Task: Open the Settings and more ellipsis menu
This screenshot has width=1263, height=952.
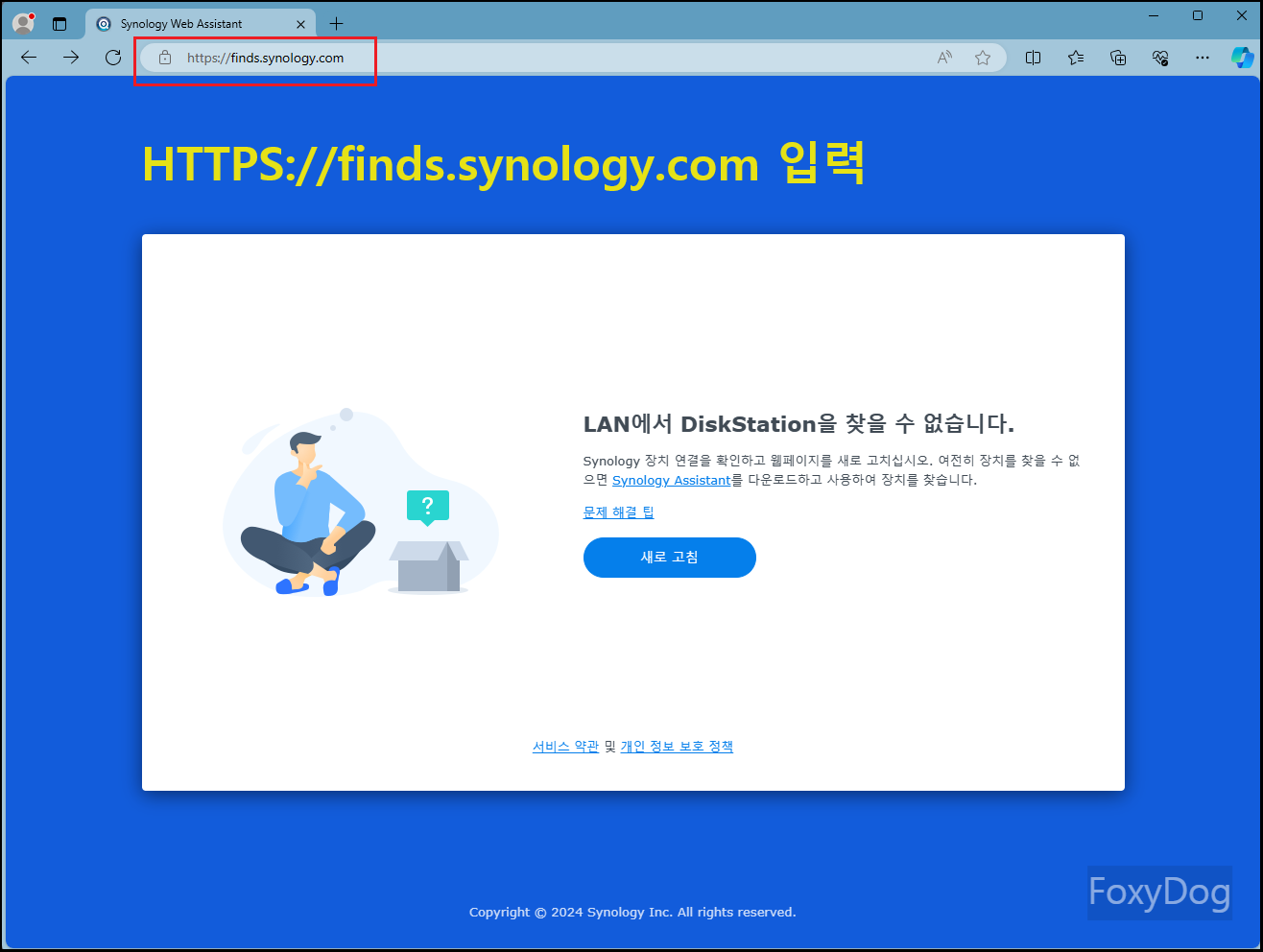Action: click(1203, 58)
